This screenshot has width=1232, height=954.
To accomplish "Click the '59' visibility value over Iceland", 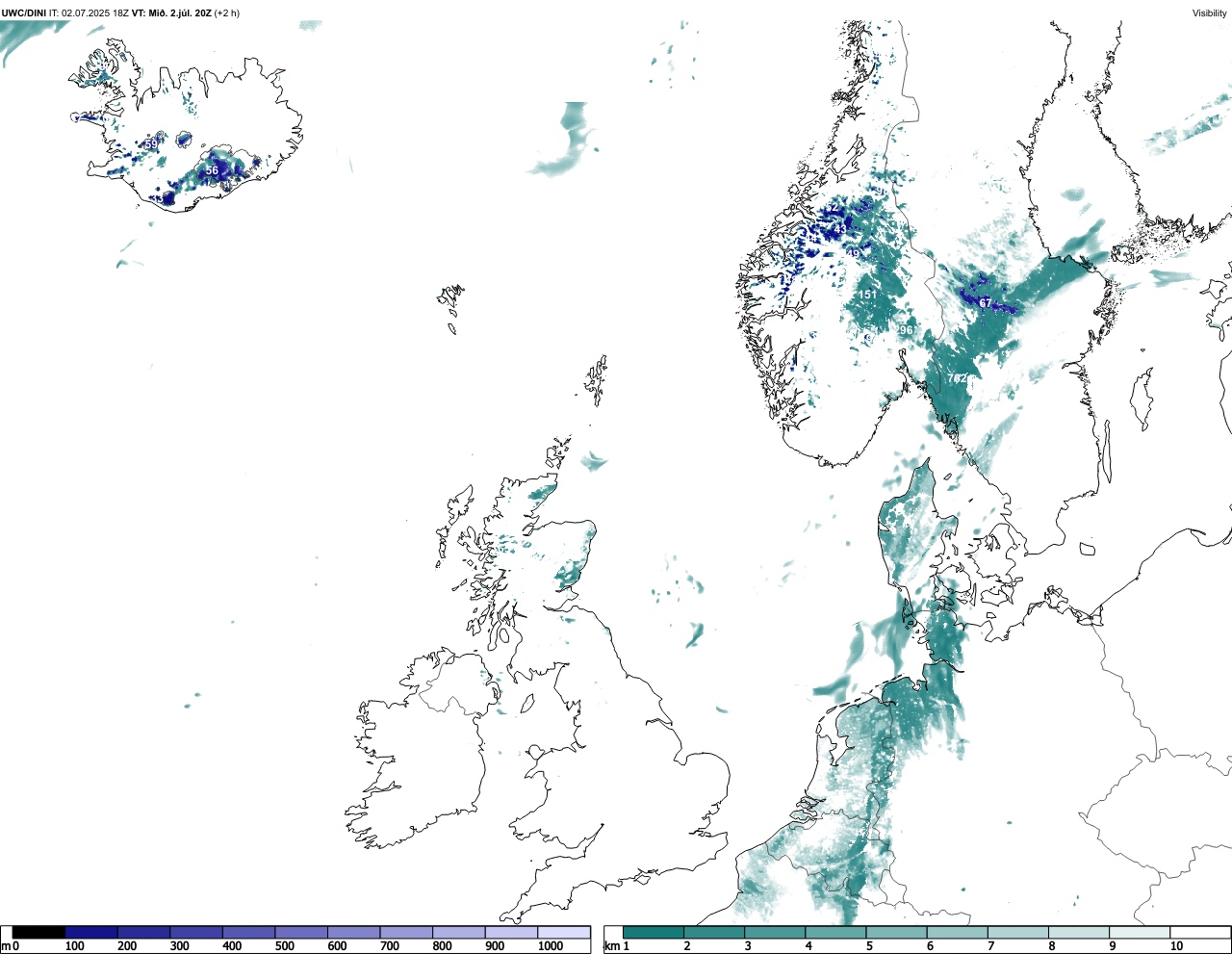I will [x=151, y=144].
